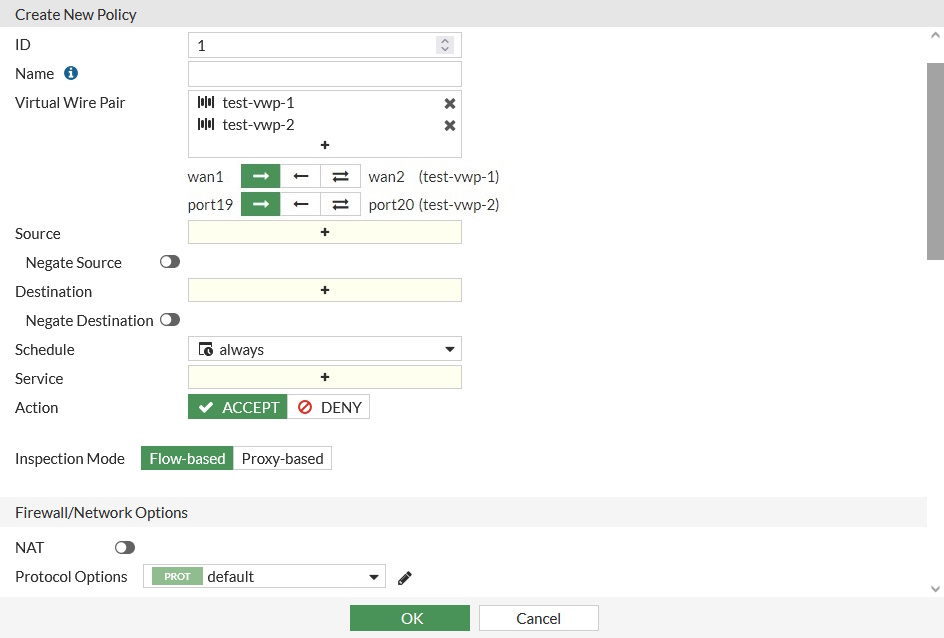This screenshot has width=944, height=638.
Task: Add a Service entry
Action: click(x=324, y=377)
